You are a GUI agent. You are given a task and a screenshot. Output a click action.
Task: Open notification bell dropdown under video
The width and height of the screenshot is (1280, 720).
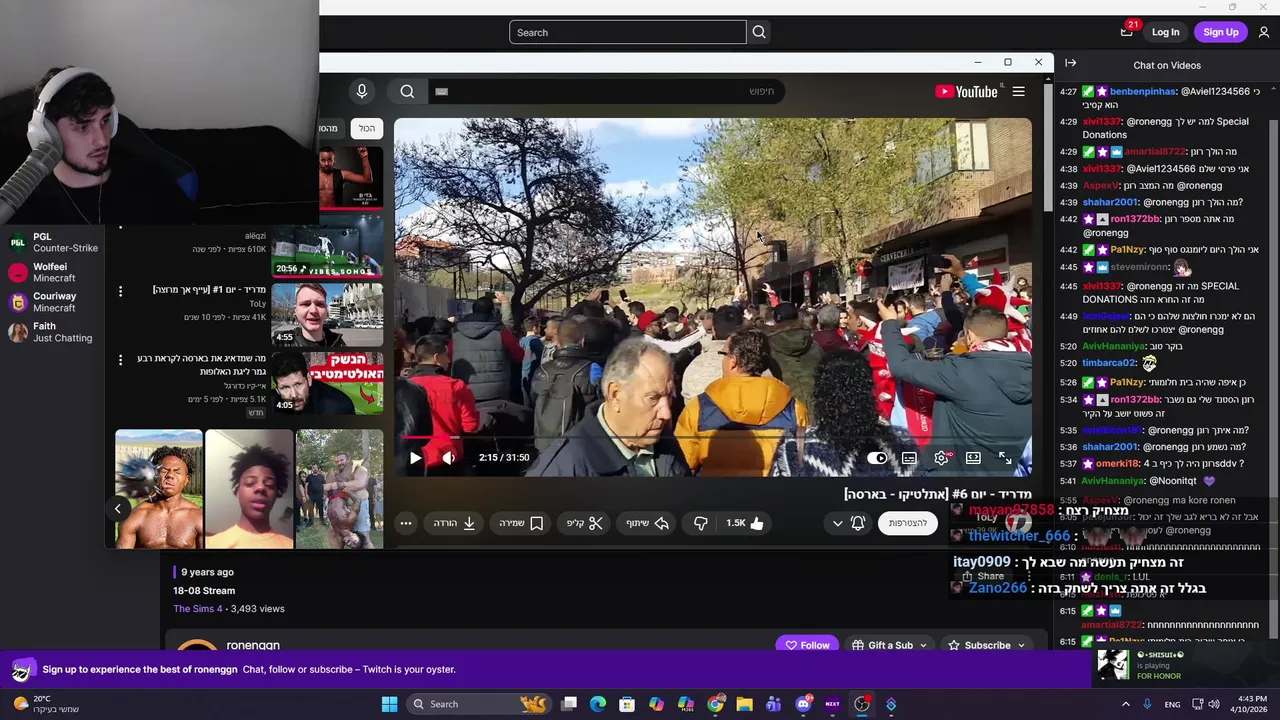849,523
